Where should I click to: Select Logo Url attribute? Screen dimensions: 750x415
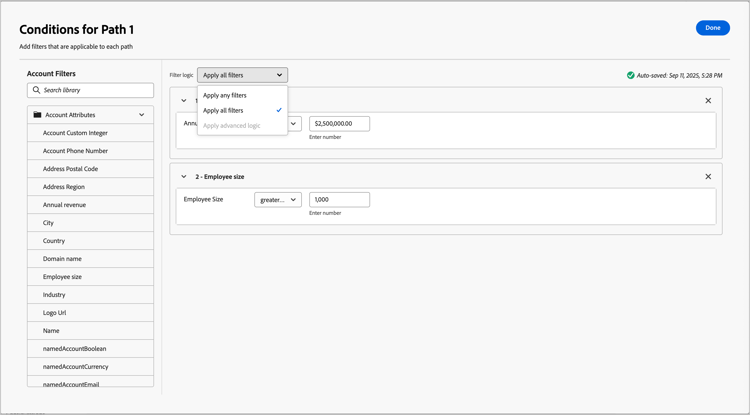click(x=90, y=313)
